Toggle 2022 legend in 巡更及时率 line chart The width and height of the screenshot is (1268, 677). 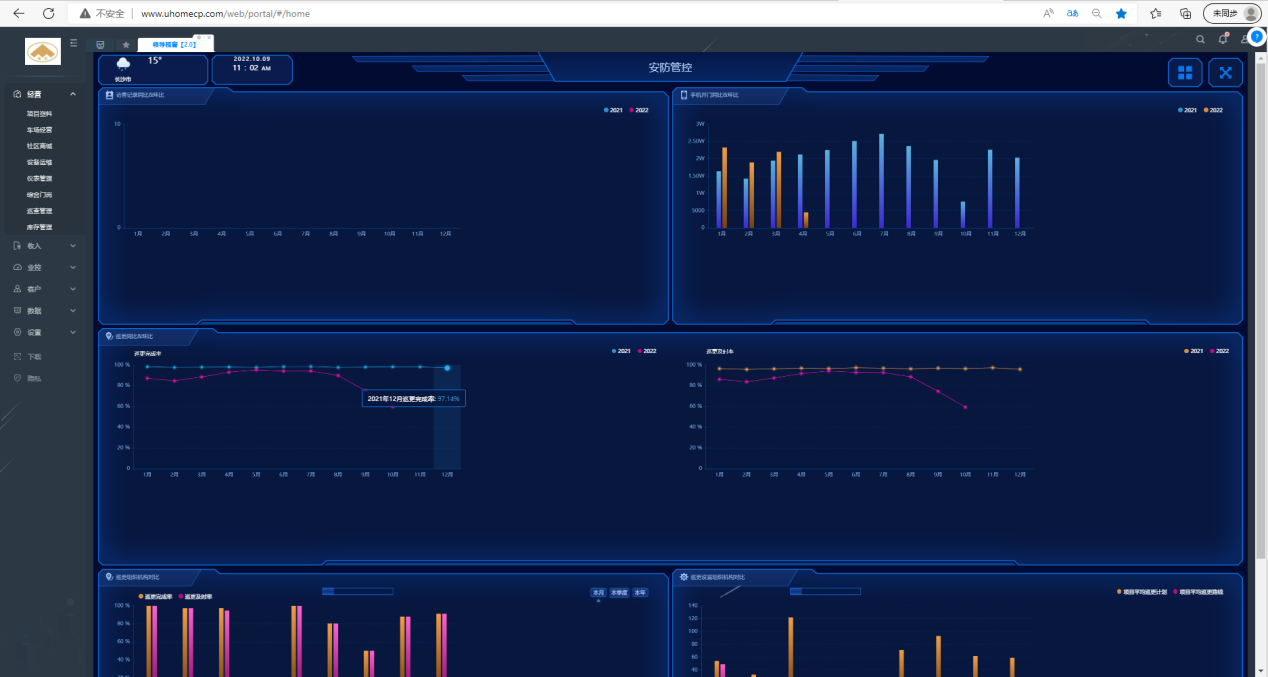(x=1219, y=351)
